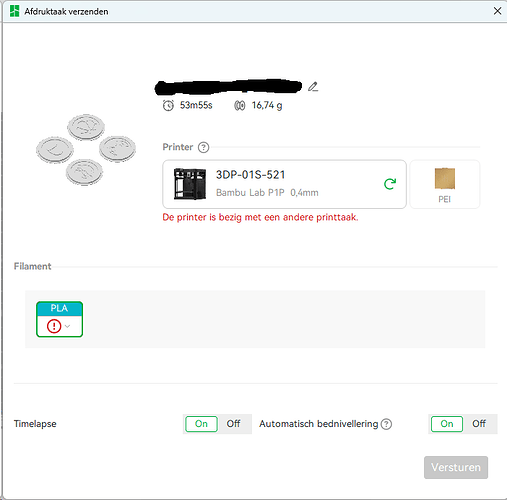Click the filament spool weight icon
Screen dimensions: 507x500
click(240, 106)
